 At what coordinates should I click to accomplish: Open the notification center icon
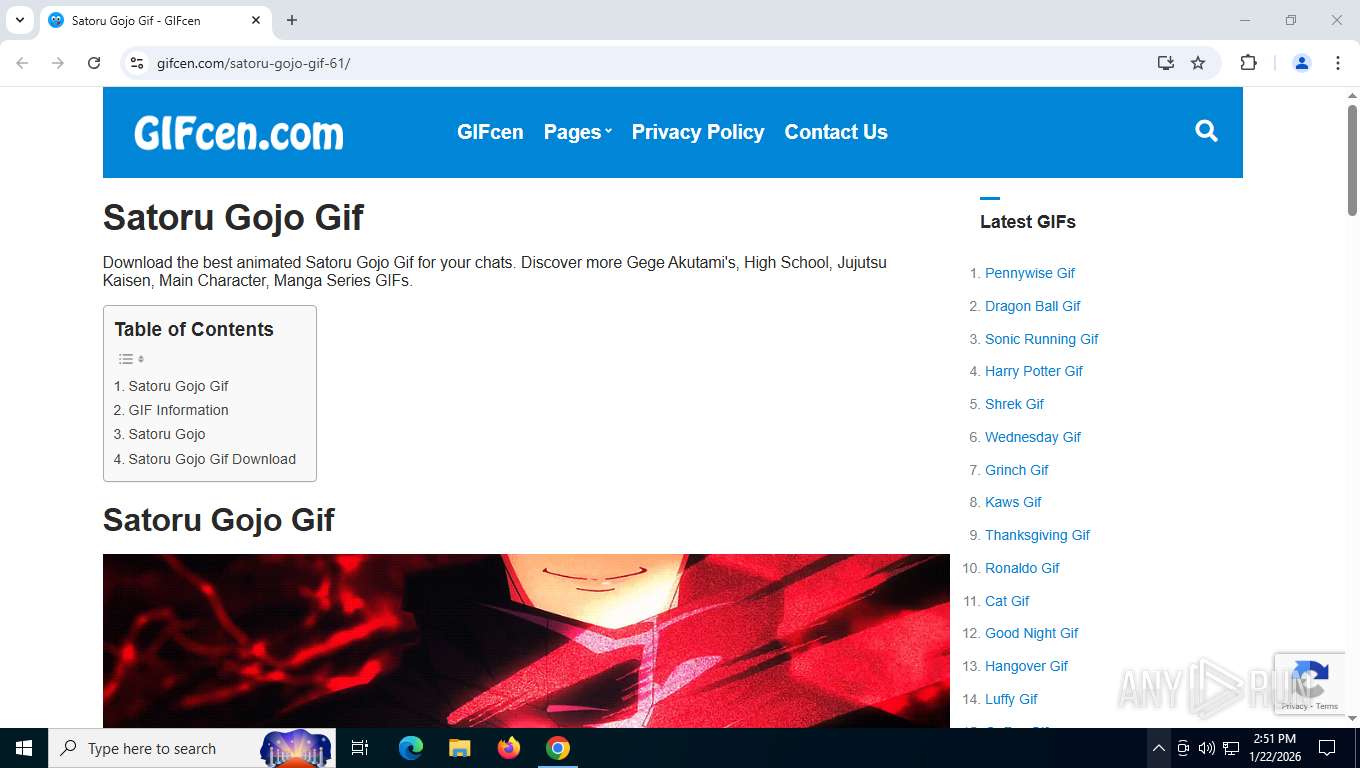[1327, 748]
